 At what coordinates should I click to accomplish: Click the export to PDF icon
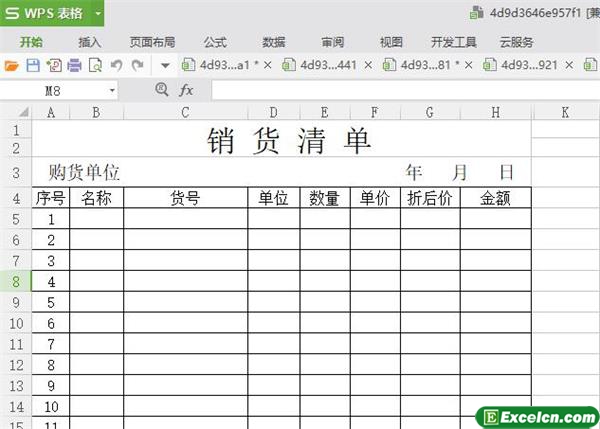click(x=54, y=65)
